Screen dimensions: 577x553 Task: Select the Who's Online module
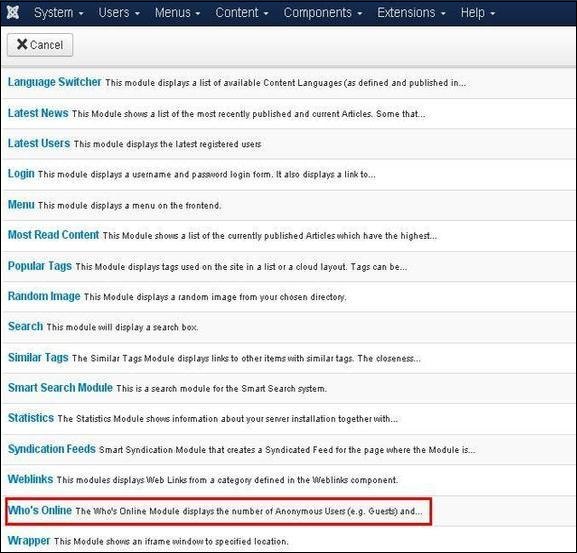coord(40,510)
